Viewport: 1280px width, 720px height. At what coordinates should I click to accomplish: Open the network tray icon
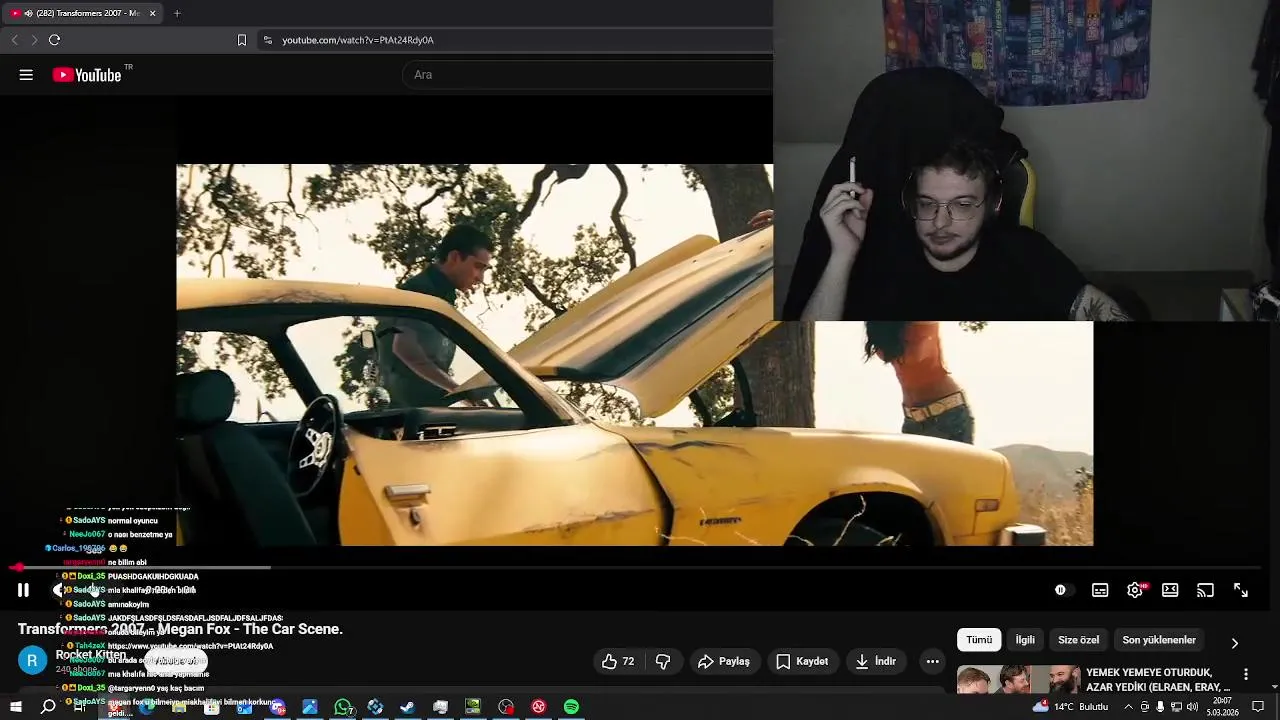[x=1176, y=707]
